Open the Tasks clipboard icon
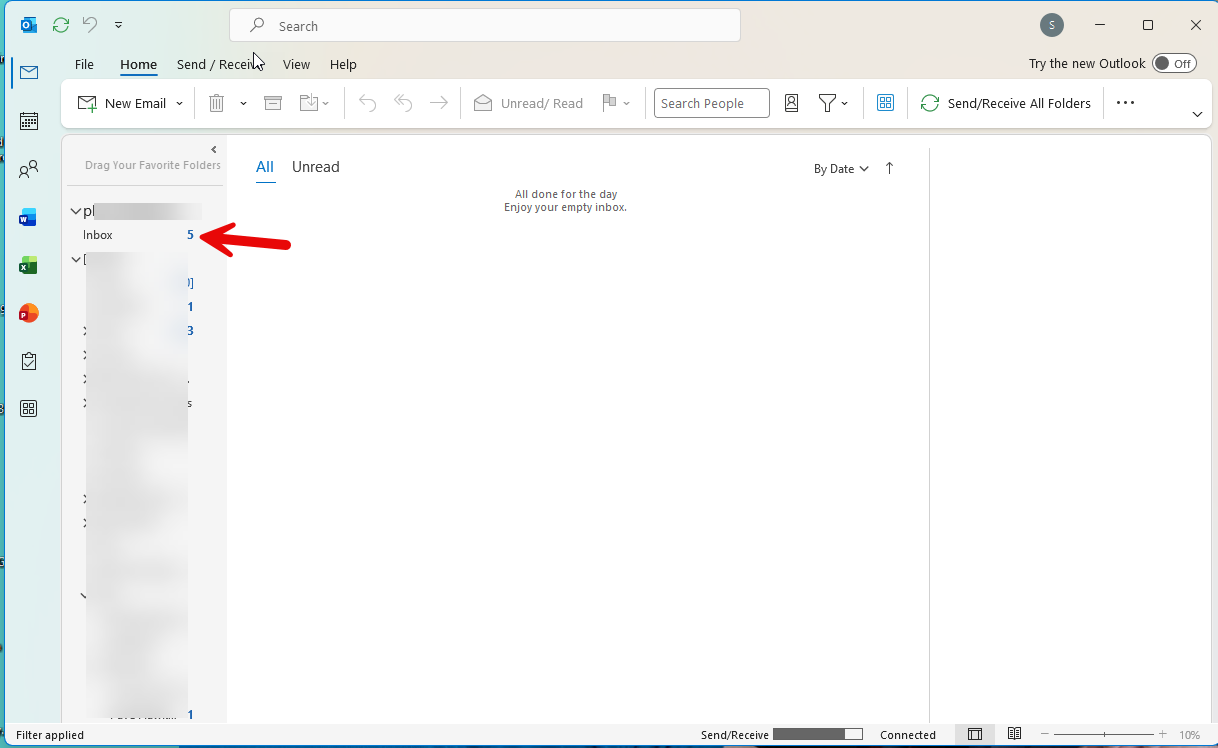Screen dimensions: 1218x748 (x=29, y=361)
